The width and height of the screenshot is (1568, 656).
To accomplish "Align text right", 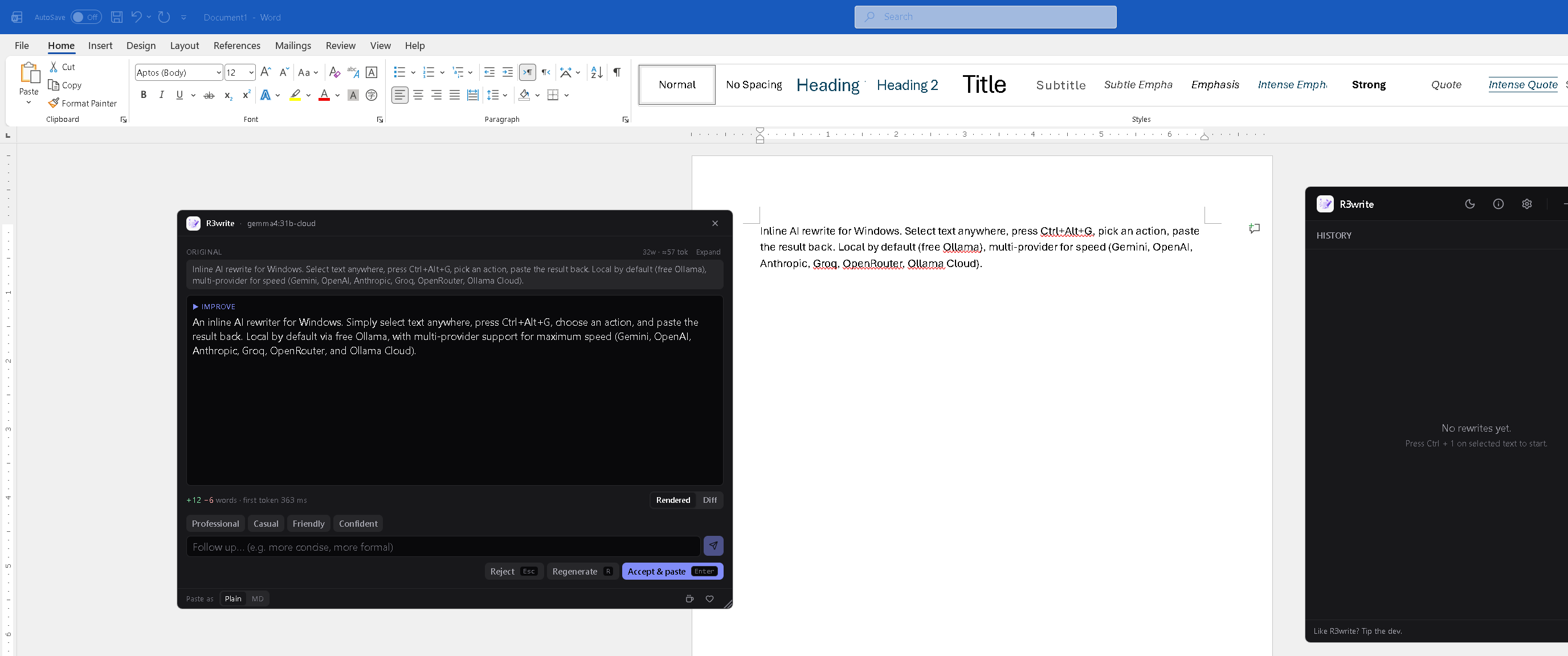I will point(436,96).
